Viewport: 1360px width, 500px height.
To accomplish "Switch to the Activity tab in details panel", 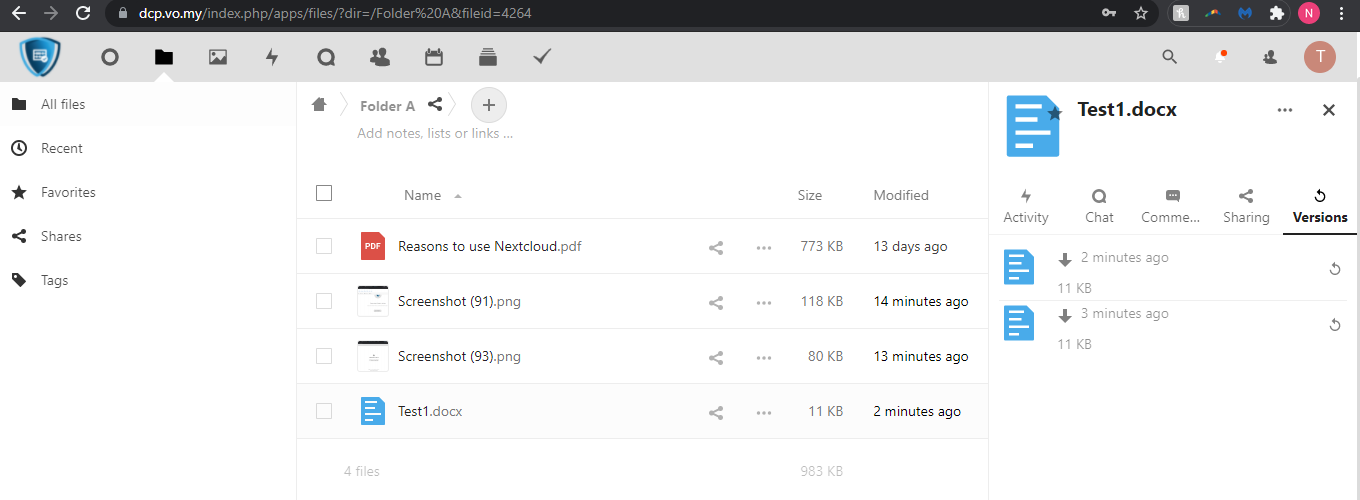I will point(1026,207).
